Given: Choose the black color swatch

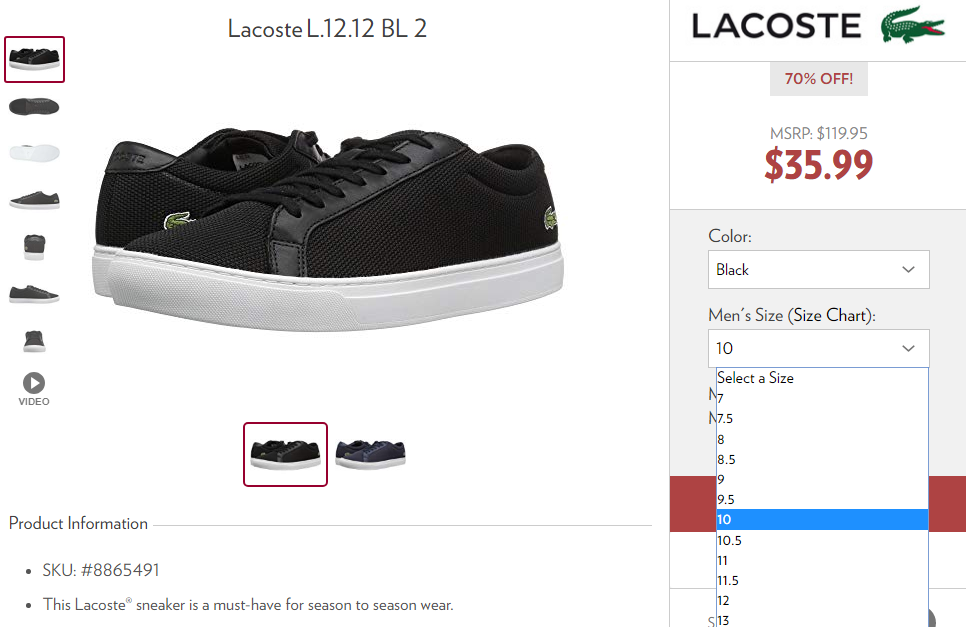Looking at the screenshot, I should [285, 455].
